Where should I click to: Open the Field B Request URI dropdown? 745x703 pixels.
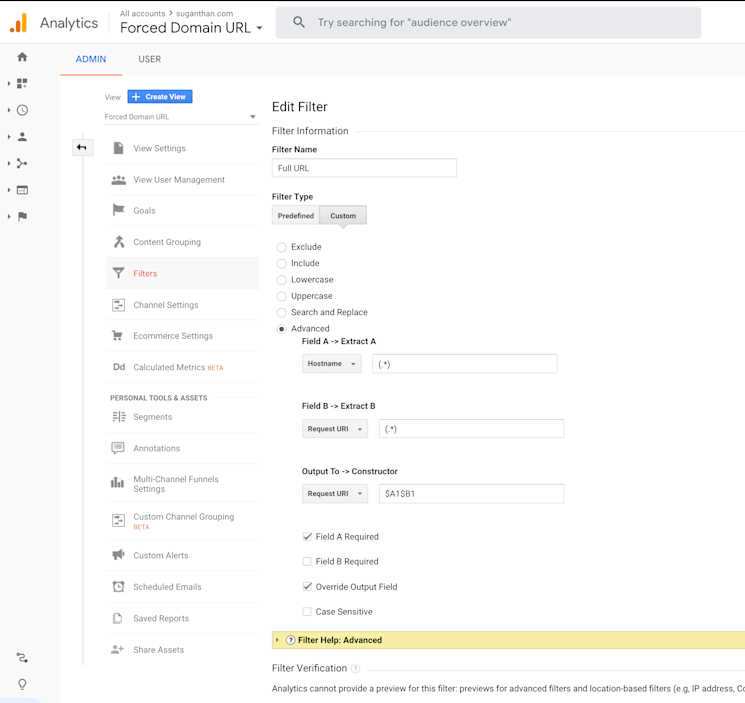(335, 429)
